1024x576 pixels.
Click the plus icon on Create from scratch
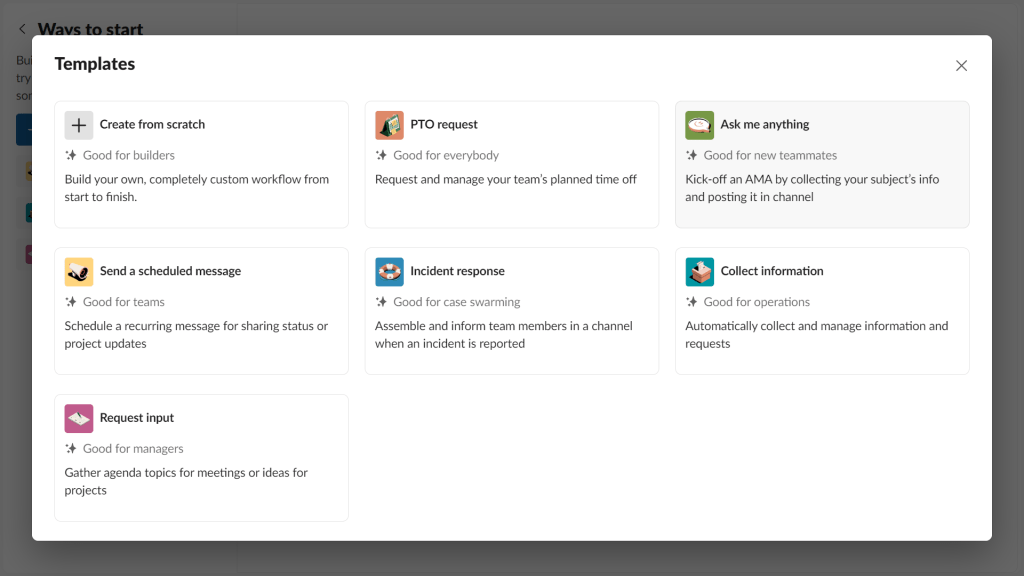[78, 125]
